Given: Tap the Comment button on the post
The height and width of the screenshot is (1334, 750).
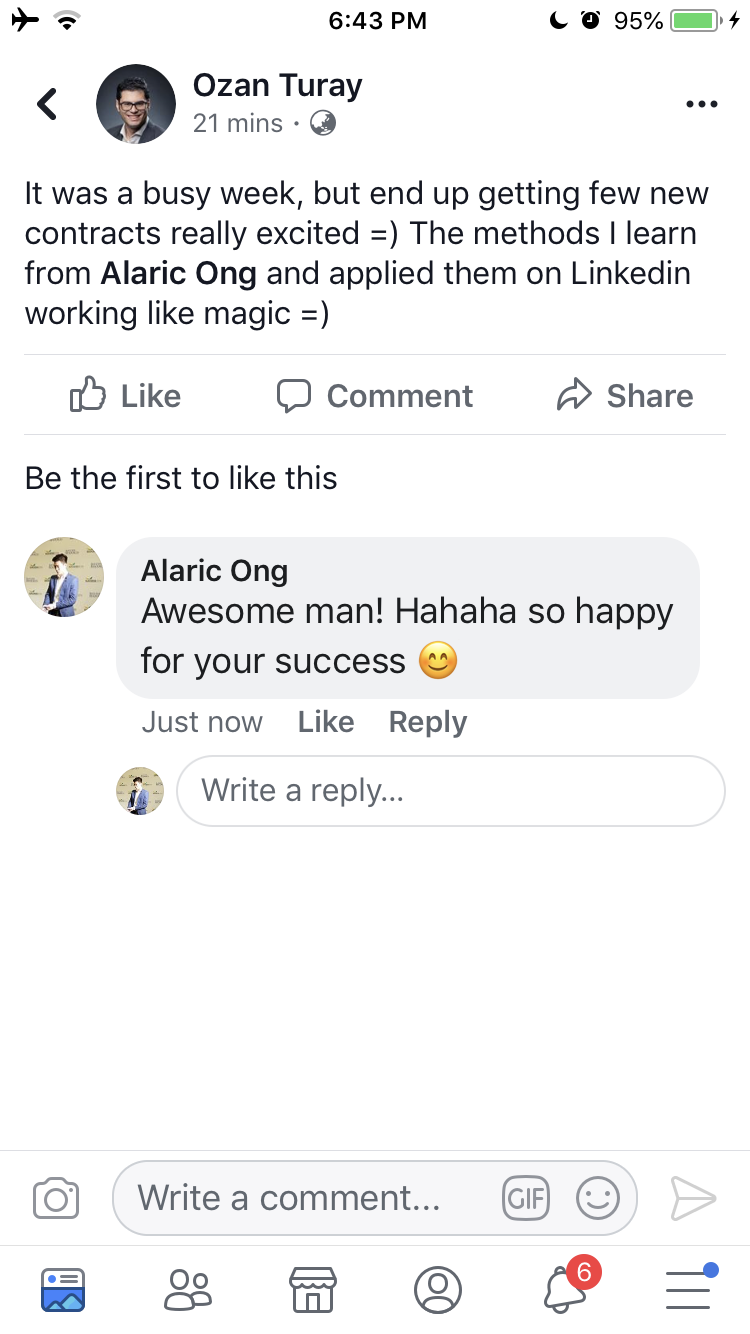Looking at the screenshot, I should click(x=374, y=396).
